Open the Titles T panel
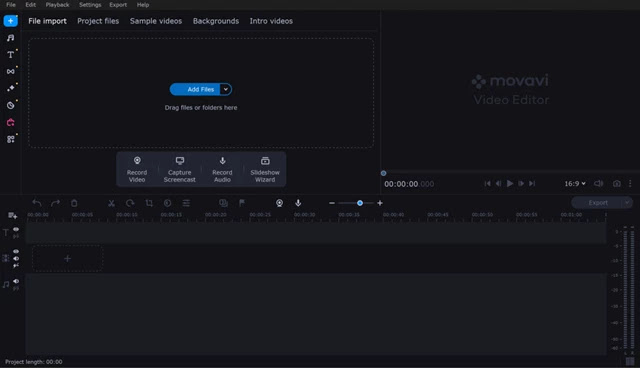 click(x=11, y=55)
